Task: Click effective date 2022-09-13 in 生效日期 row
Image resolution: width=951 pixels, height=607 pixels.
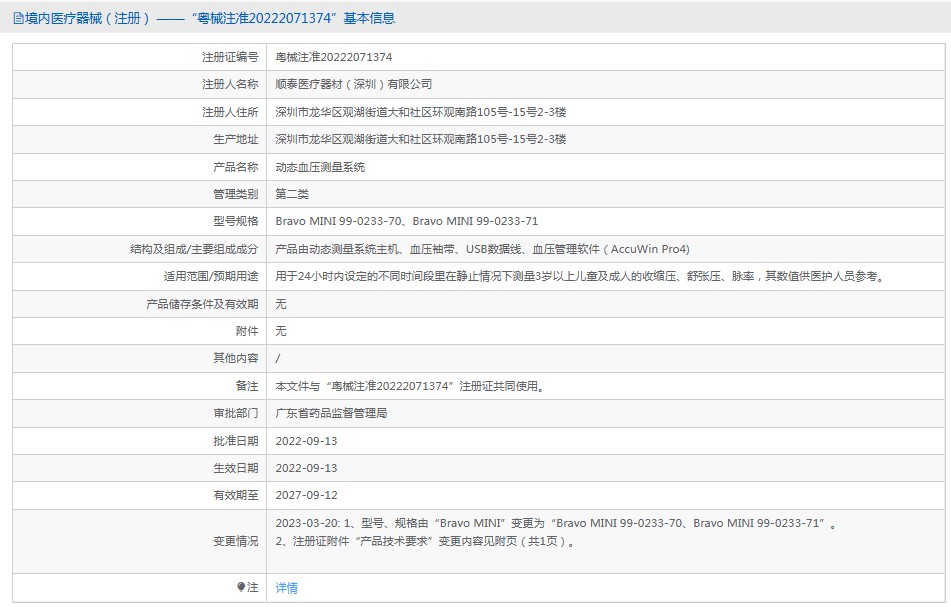Action: (306, 468)
